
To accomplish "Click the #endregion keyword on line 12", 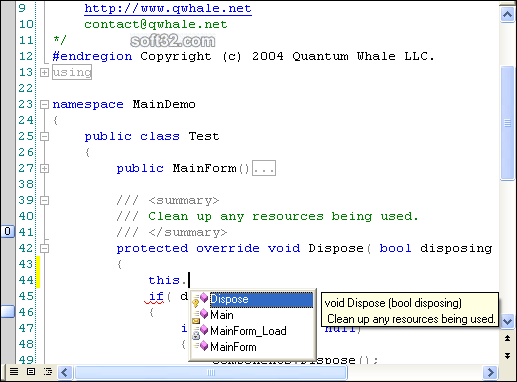I will [x=92, y=56].
